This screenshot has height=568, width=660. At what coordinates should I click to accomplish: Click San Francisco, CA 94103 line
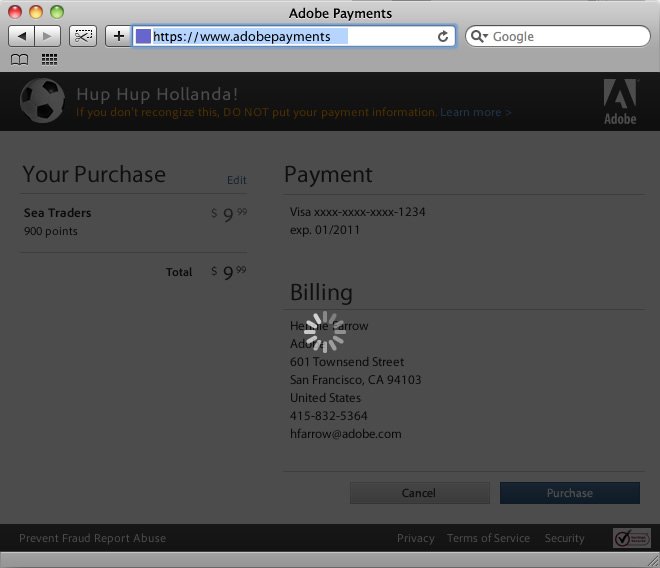[x=355, y=380]
